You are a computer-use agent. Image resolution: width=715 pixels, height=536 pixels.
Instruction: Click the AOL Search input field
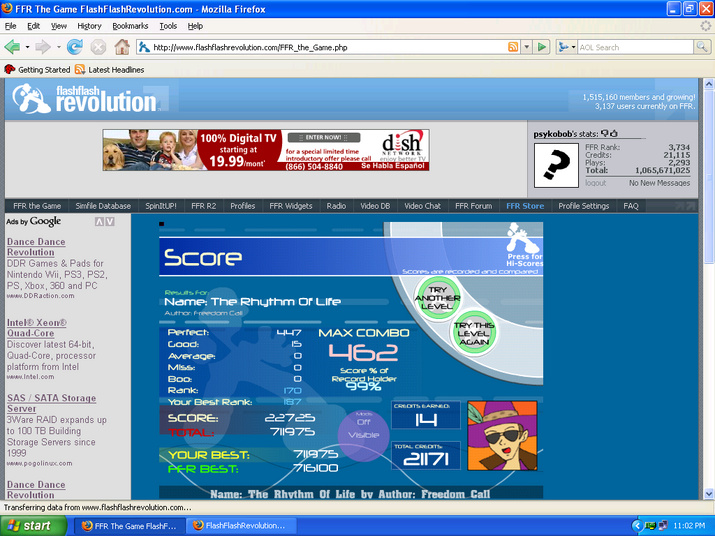point(635,47)
